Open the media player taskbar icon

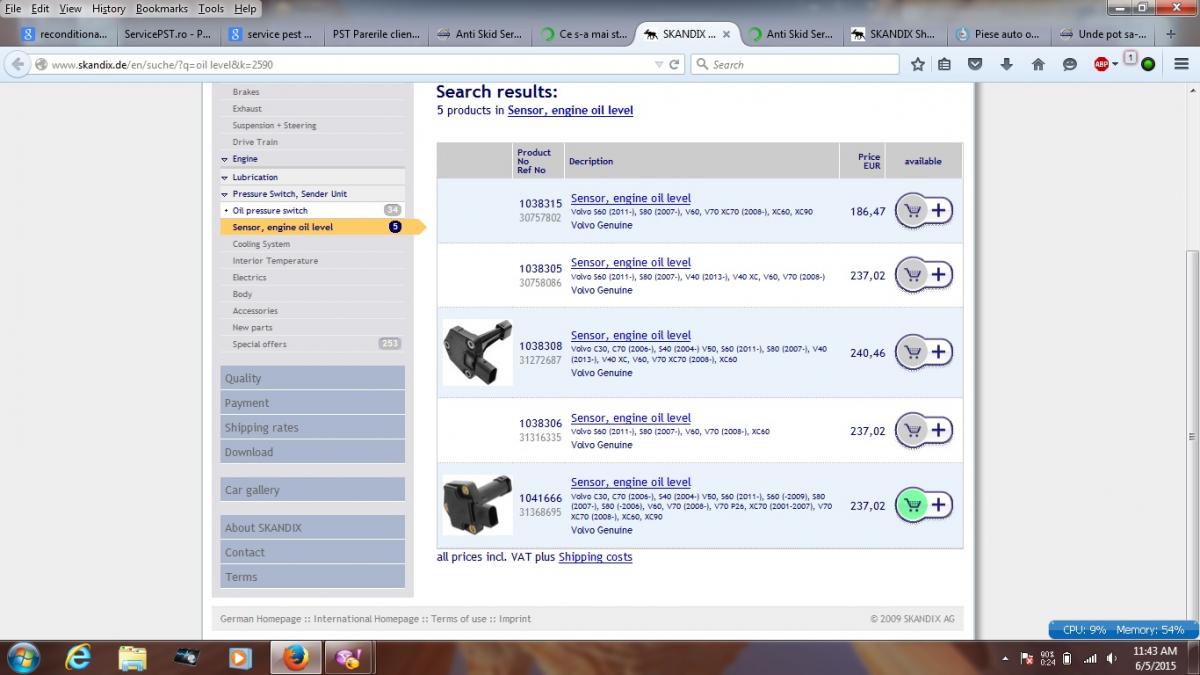(x=239, y=657)
